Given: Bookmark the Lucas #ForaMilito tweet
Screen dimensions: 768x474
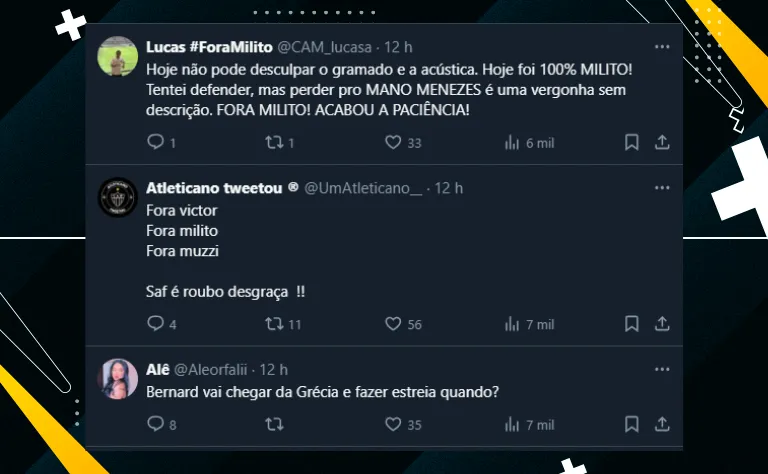Looking at the screenshot, I should [x=632, y=142].
